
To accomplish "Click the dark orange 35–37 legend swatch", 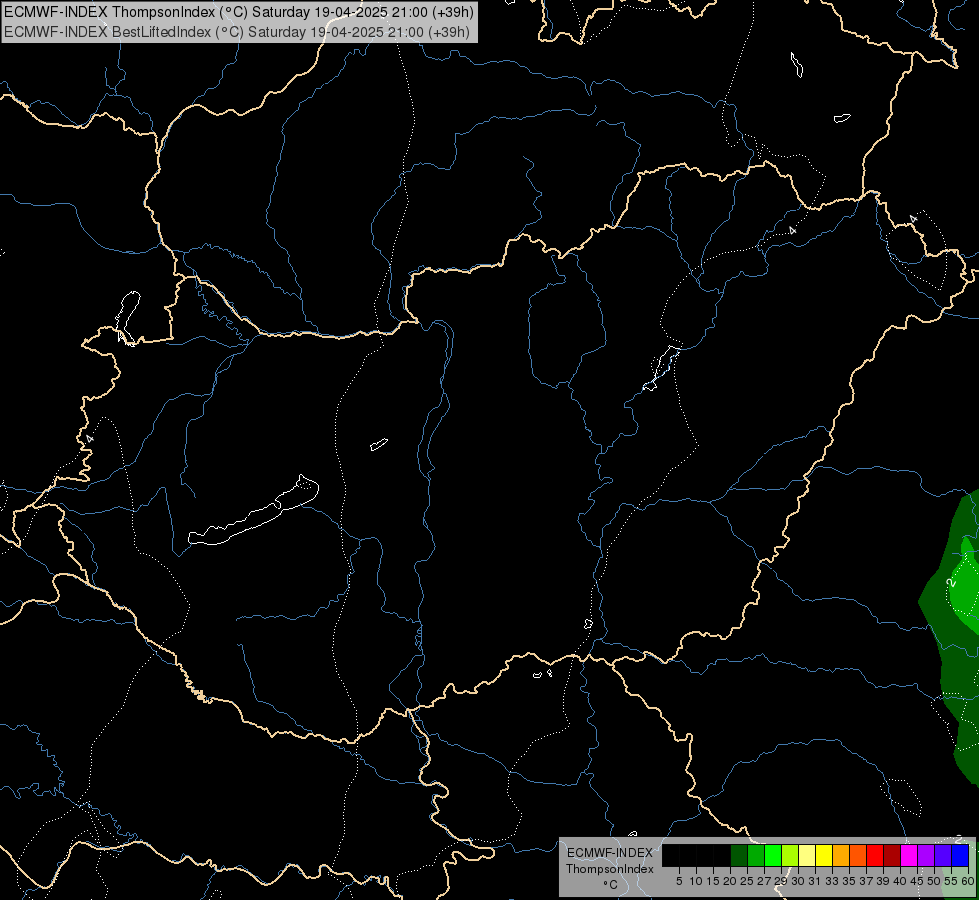I will tap(858, 855).
